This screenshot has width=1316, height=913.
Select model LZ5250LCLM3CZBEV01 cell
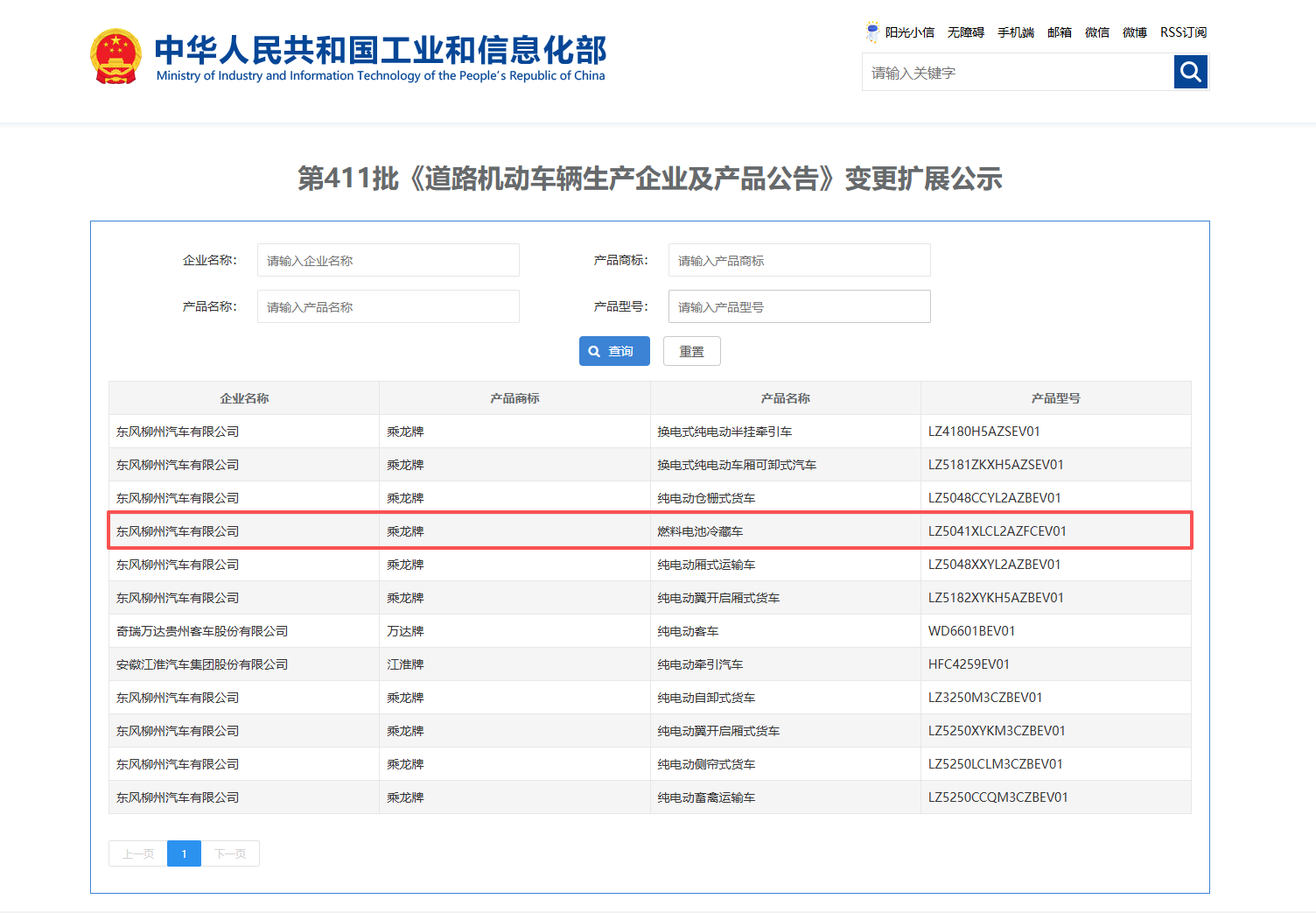click(1056, 764)
